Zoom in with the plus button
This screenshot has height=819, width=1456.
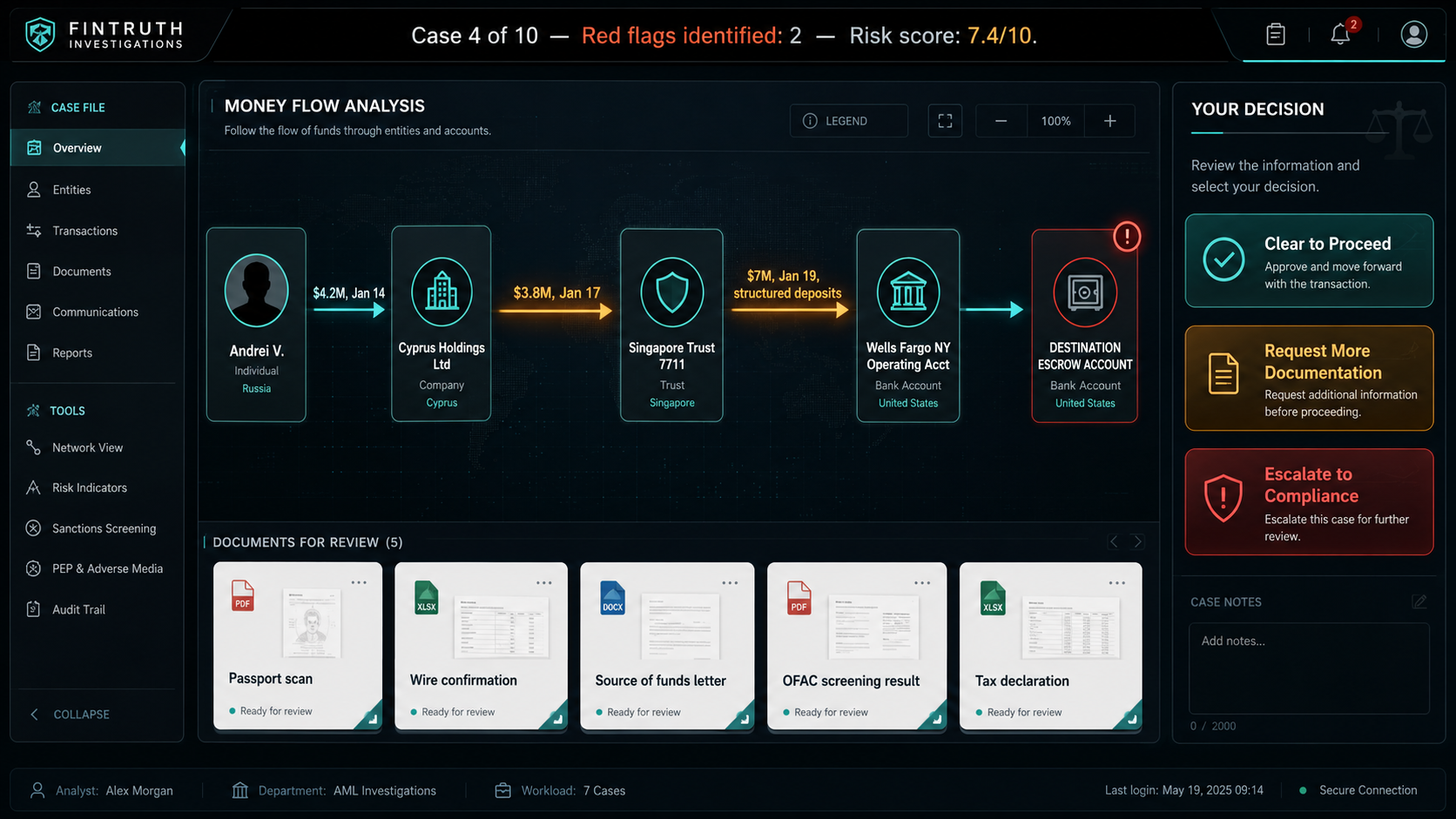(x=1109, y=121)
